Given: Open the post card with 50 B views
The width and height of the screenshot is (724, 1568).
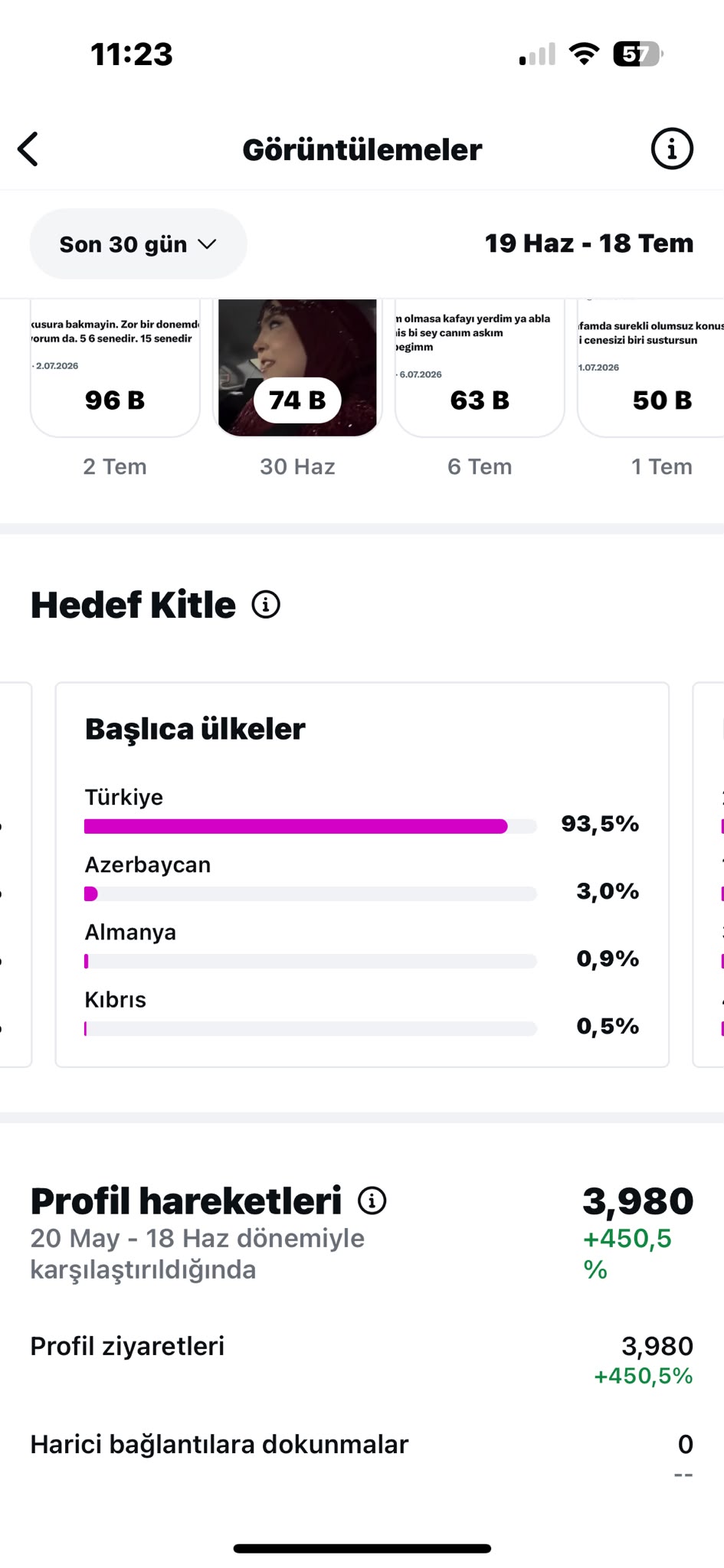Looking at the screenshot, I should [x=650, y=368].
